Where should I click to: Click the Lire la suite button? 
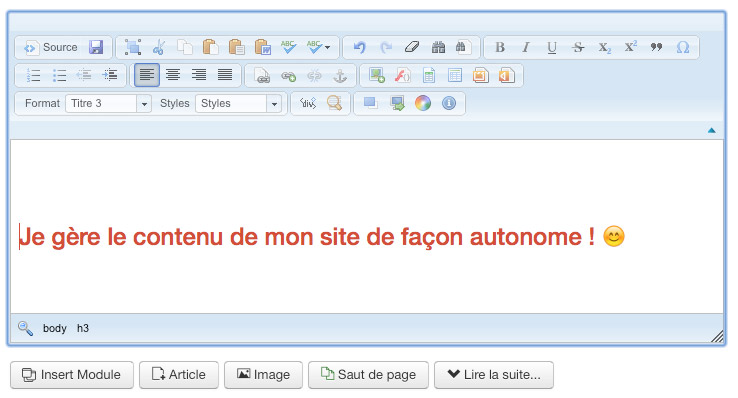click(x=494, y=375)
